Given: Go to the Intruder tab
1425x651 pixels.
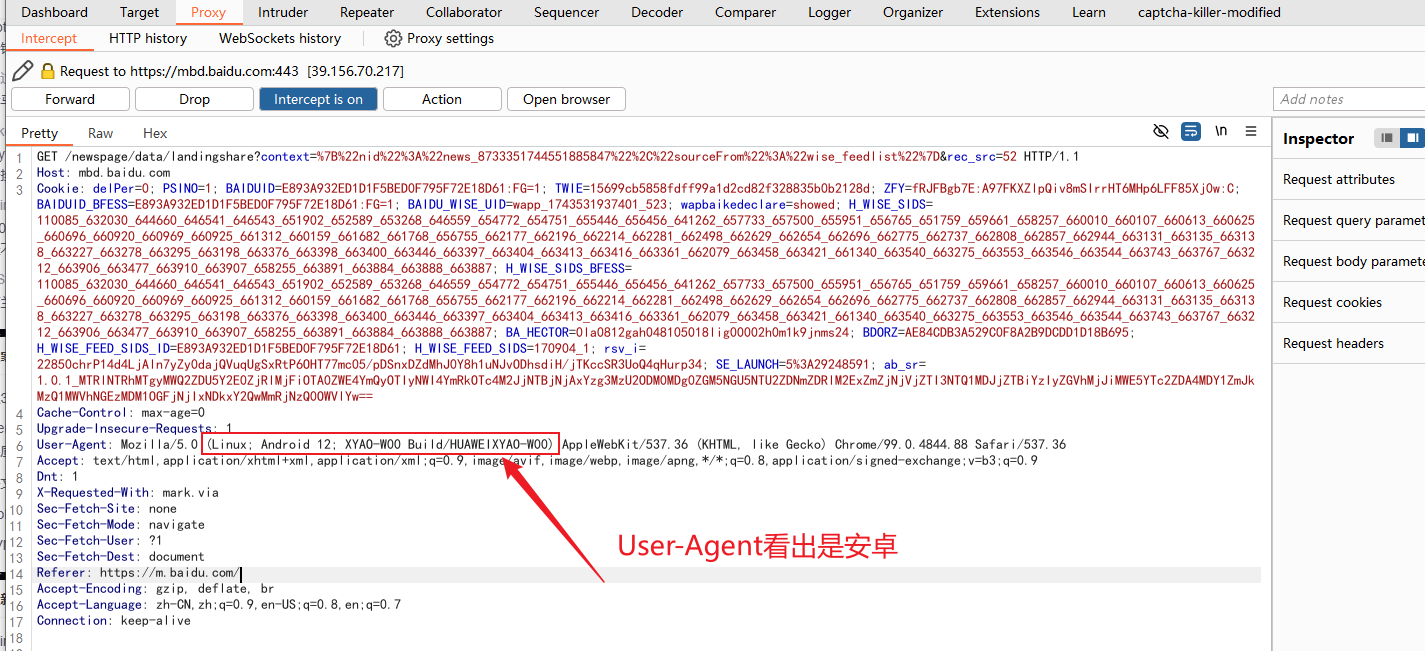Looking at the screenshot, I should click(x=283, y=12).
